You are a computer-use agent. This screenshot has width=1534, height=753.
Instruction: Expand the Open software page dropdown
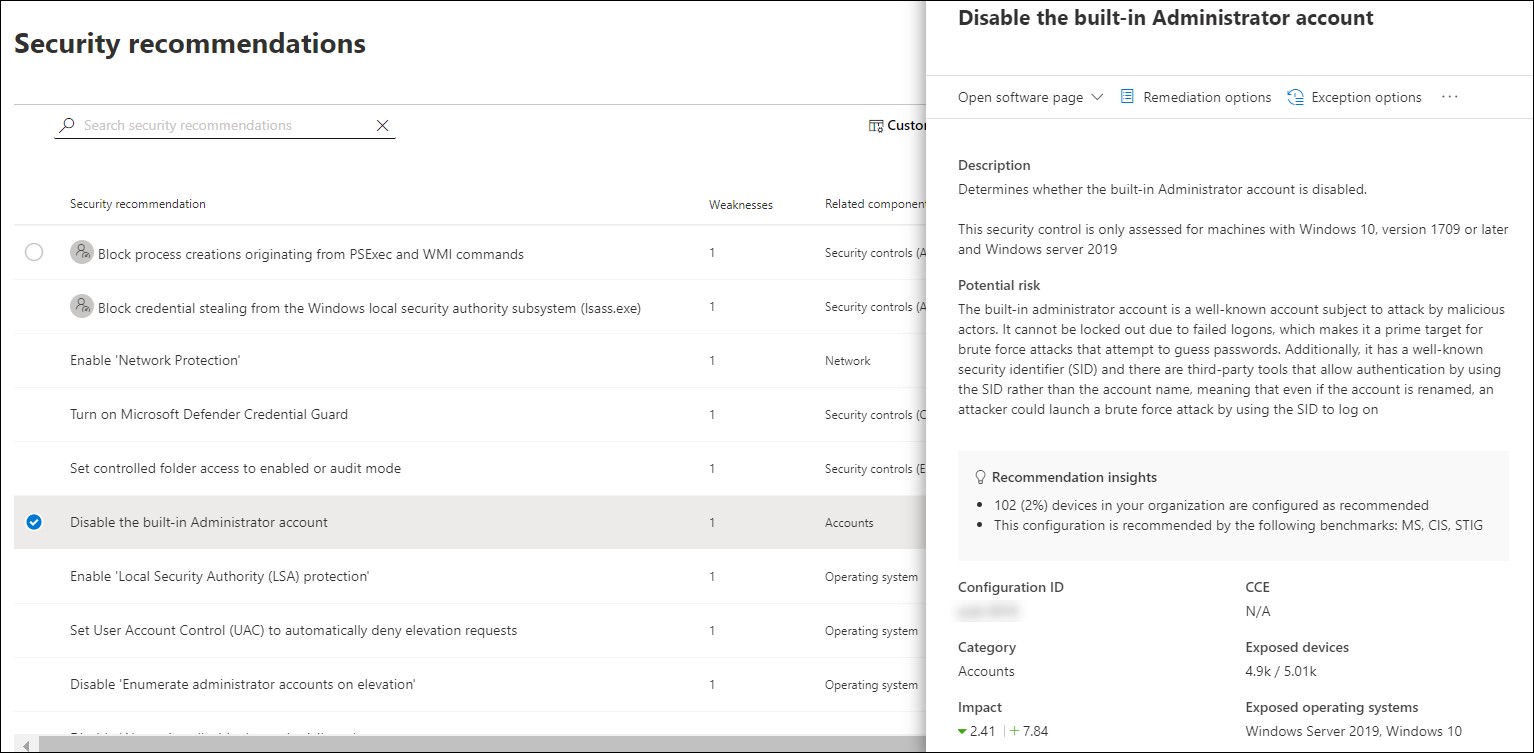pyautogui.click(x=1030, y=97)
